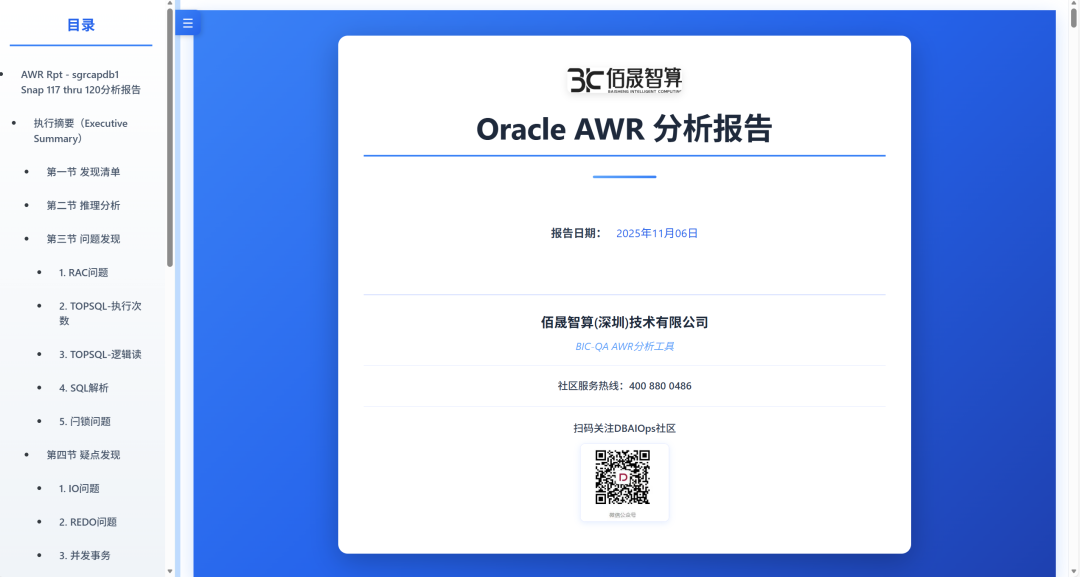This screenshot has width=1080, height=577.
Task: Open 4. SQL解析 entry
Action: click(x=83, y=388)
